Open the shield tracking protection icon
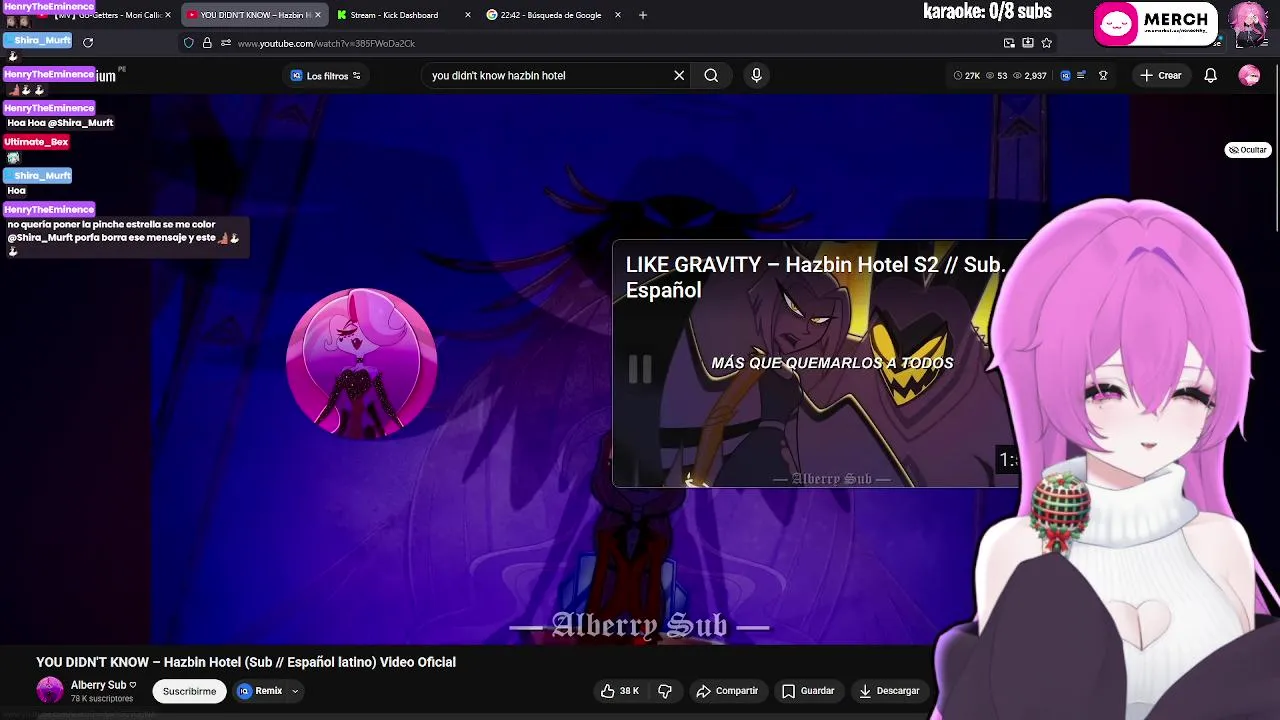This screenshot has height=720, width=1280. point(189,43)
